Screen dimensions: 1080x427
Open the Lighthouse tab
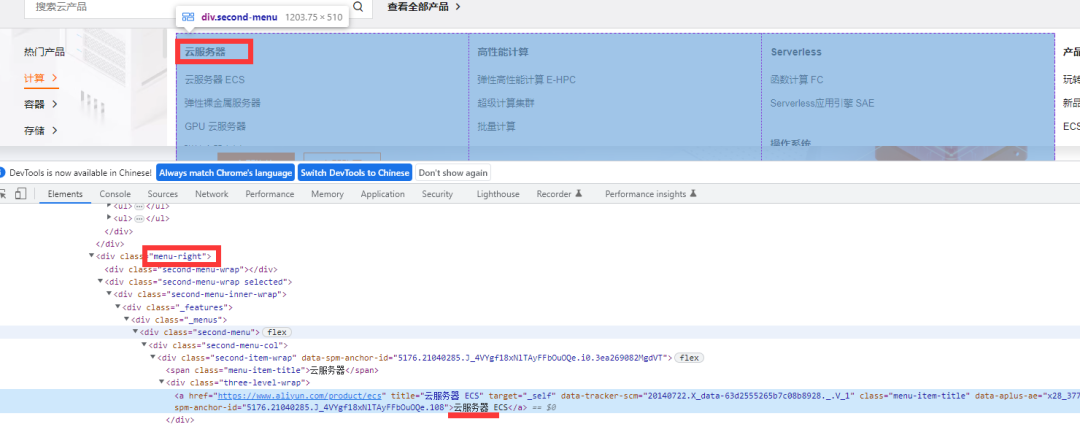pos(498,194)
